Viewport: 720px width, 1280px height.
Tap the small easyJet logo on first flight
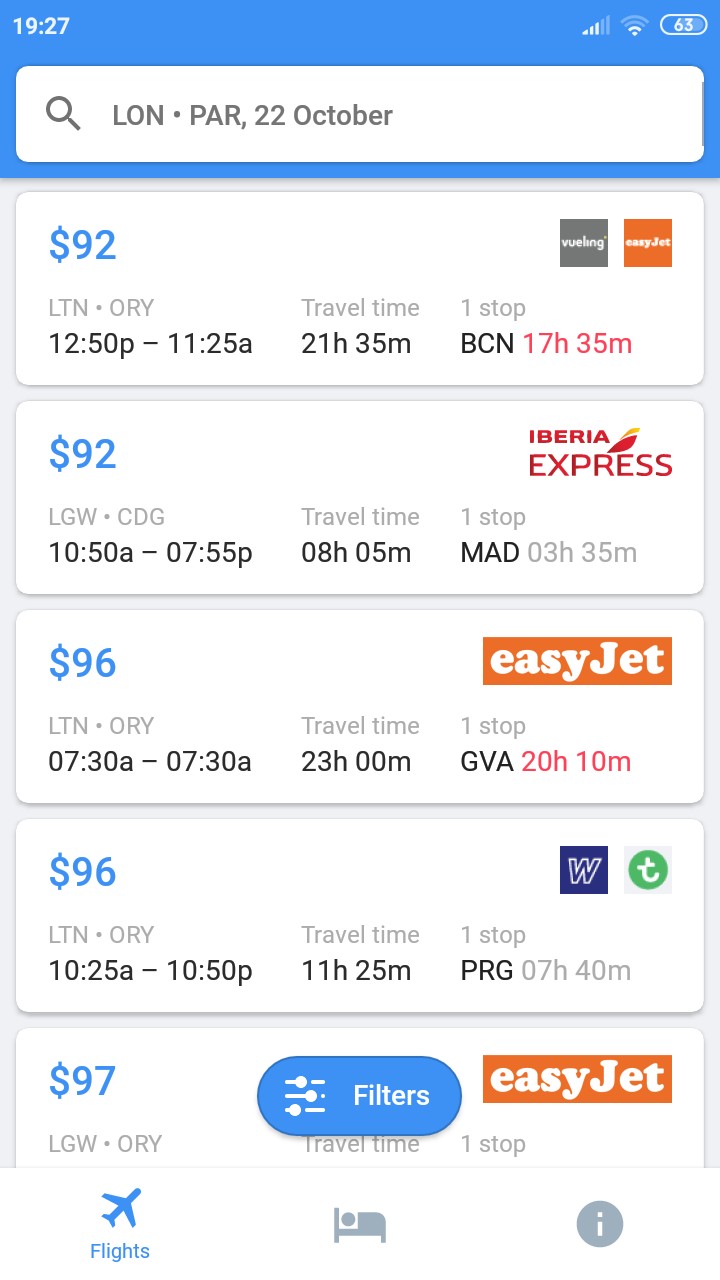647,243
